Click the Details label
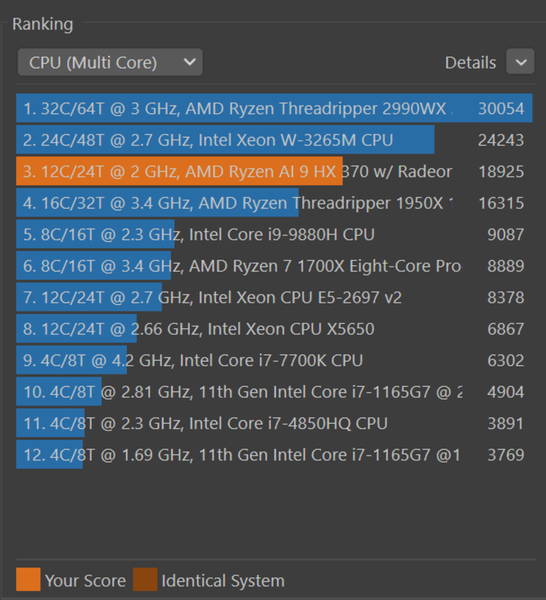Viewport: 546px width, 600px height. click(x=470, y=63)
